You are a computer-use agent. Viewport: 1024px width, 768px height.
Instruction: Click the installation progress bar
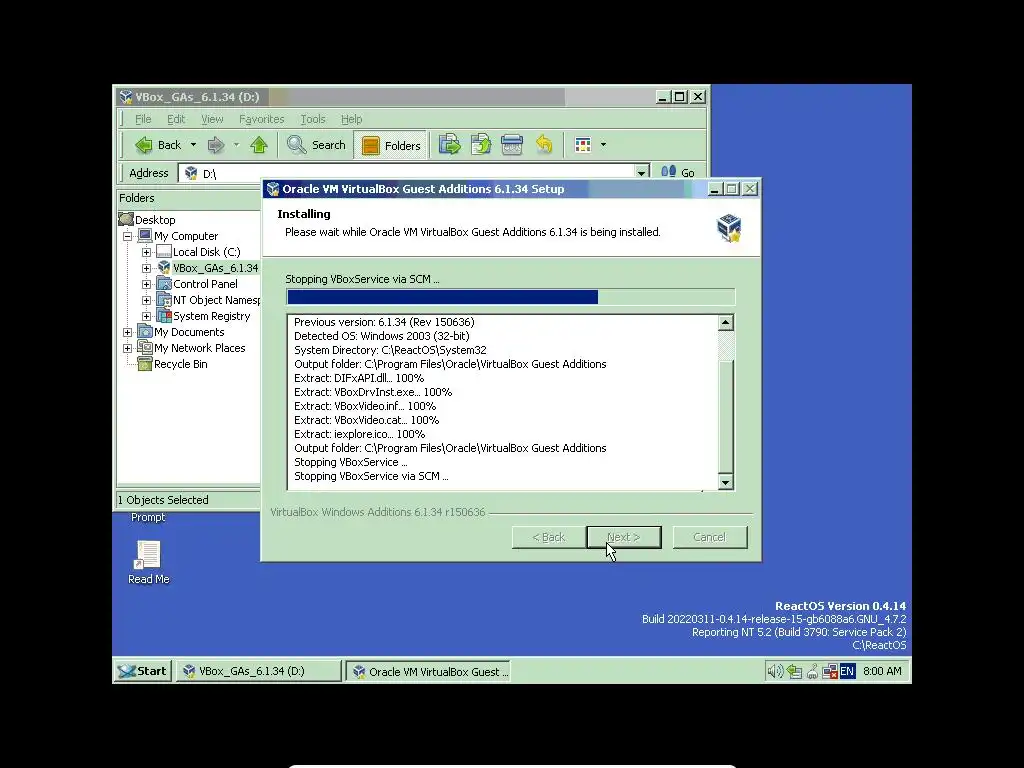511,297
